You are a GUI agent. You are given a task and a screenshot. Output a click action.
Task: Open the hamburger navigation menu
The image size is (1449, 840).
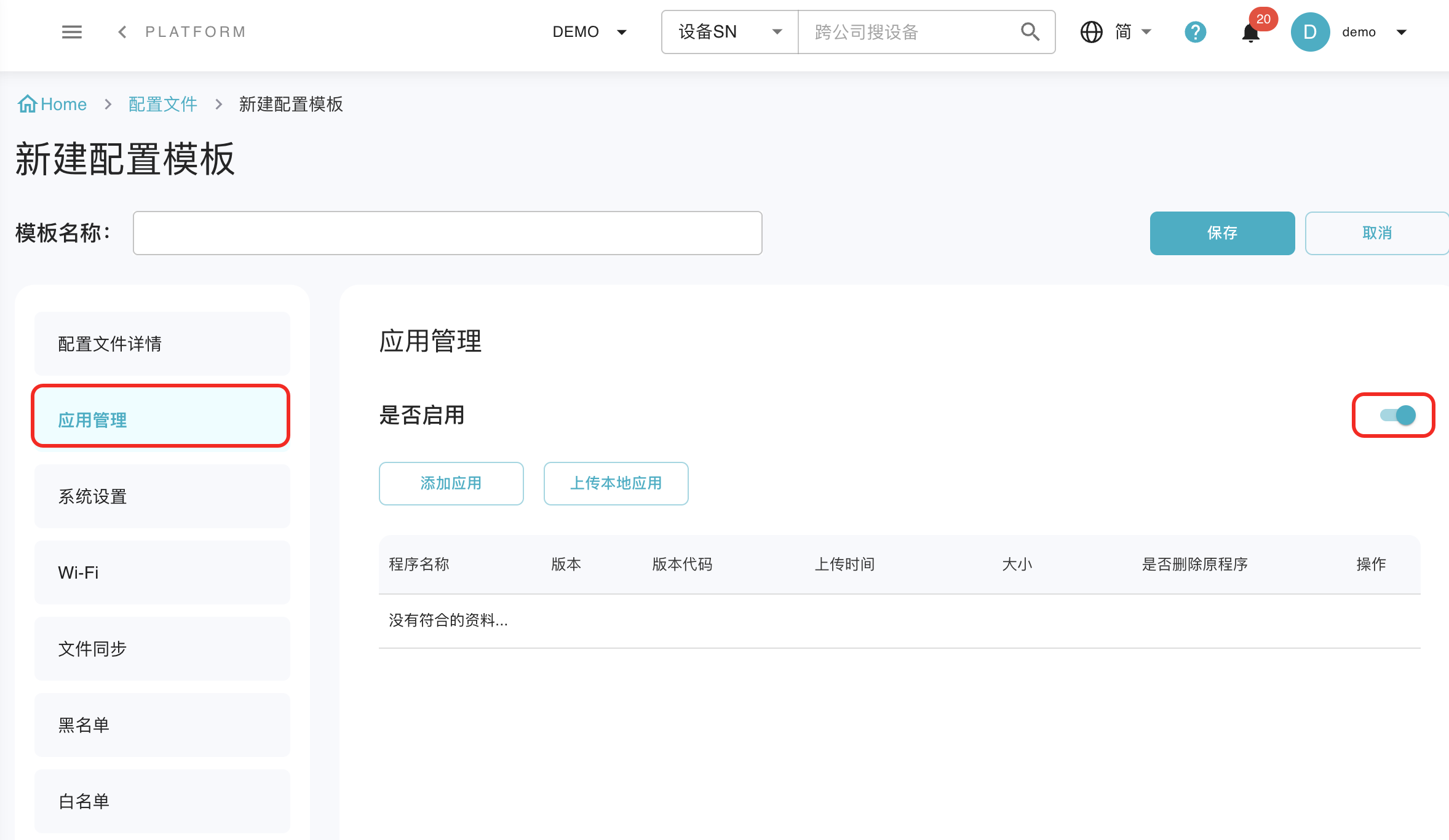[72, 32]
